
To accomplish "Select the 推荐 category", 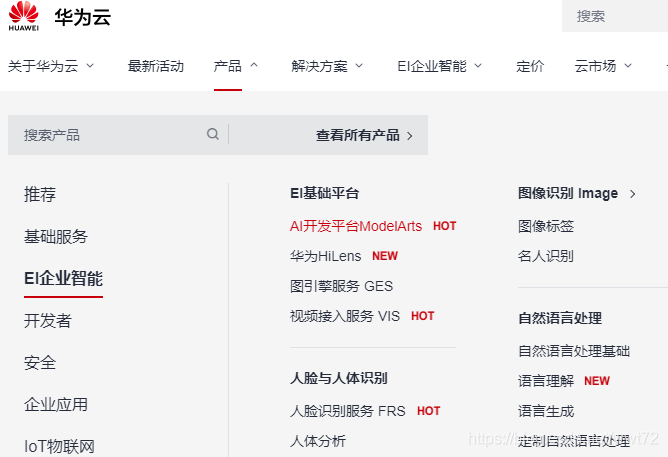I will point(40,194).
